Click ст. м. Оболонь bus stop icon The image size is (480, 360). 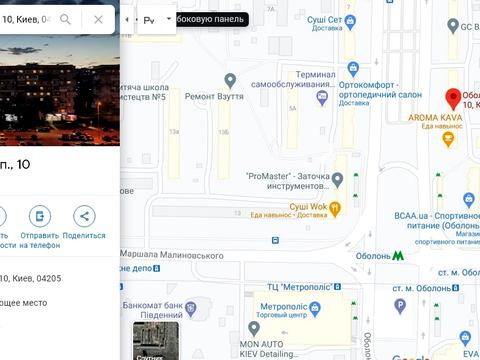tap(456, 288)
